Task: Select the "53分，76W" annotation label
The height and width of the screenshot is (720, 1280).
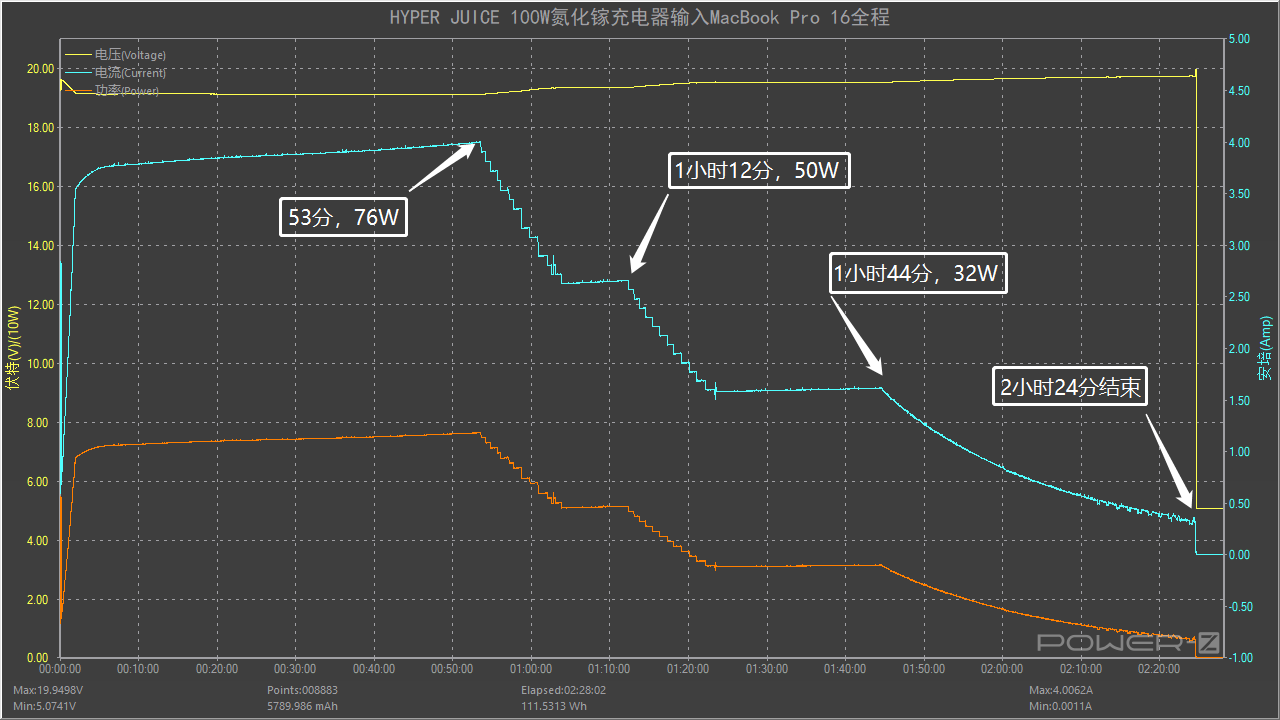Action: pyautogui.click(x=343, y=217)
